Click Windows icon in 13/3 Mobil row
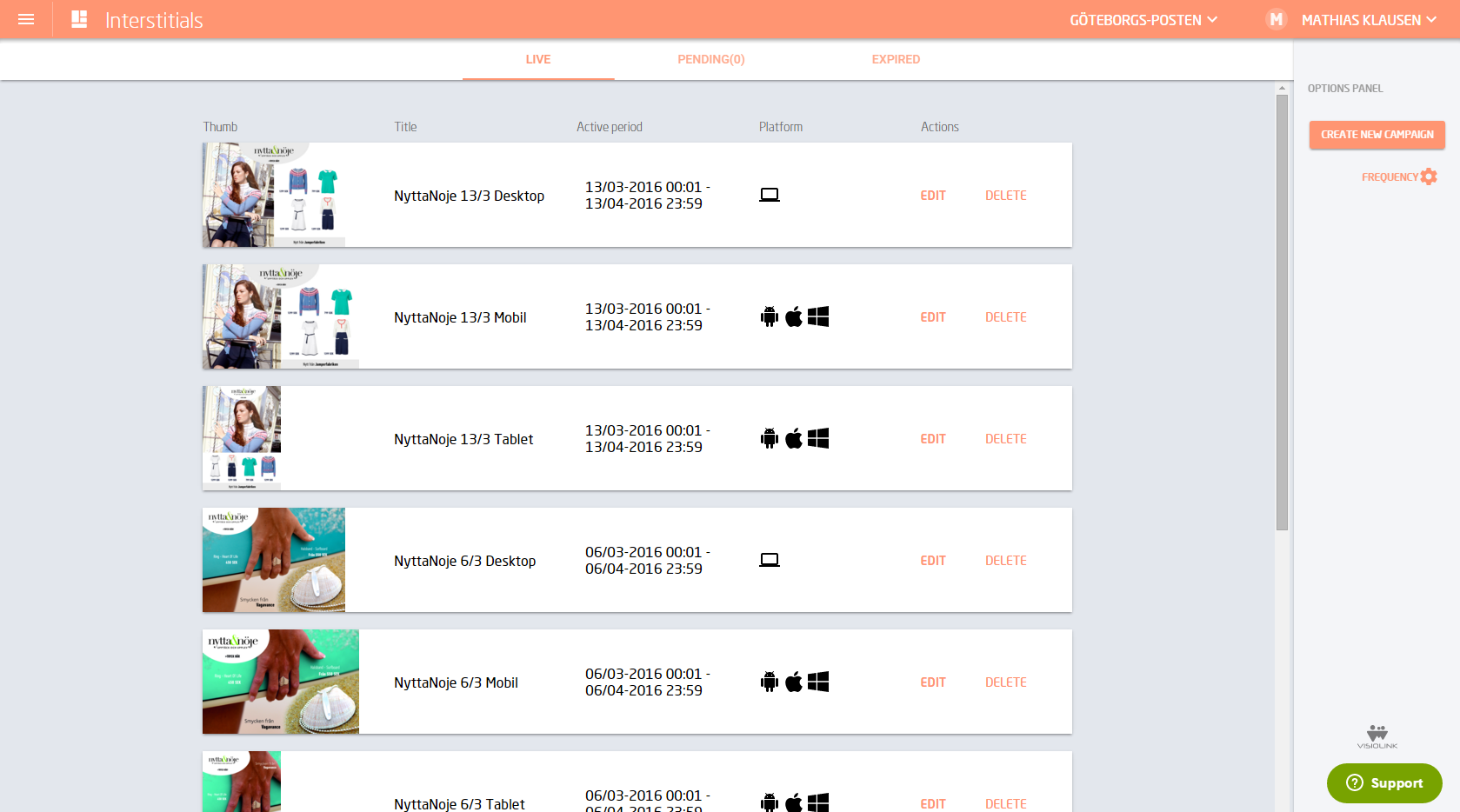Screen dimensions: 1460x812 [818, 316]
